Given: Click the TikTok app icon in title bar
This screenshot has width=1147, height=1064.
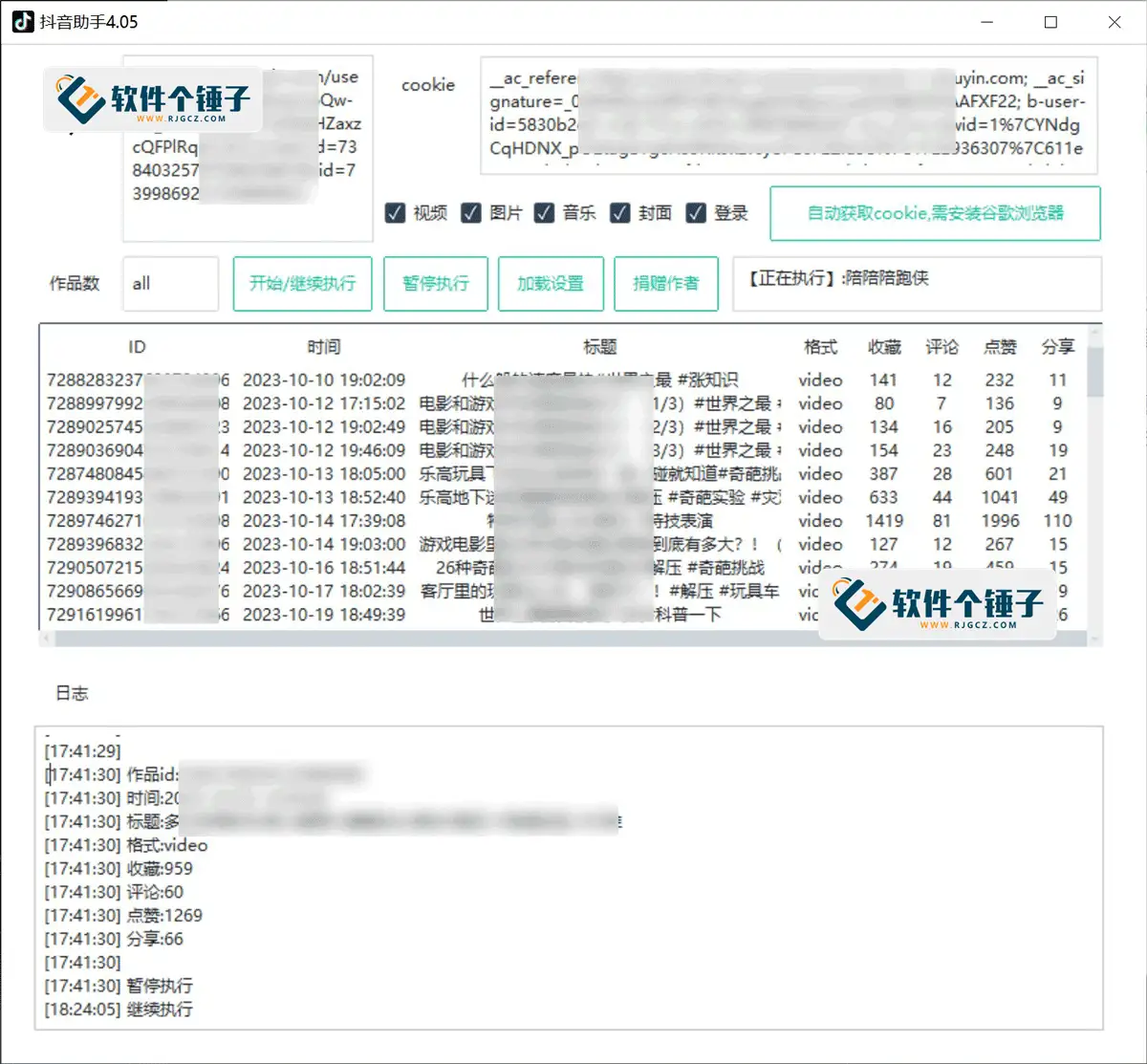Looking at the screenshot, I should pyautogui.click(x=23, y=21).
